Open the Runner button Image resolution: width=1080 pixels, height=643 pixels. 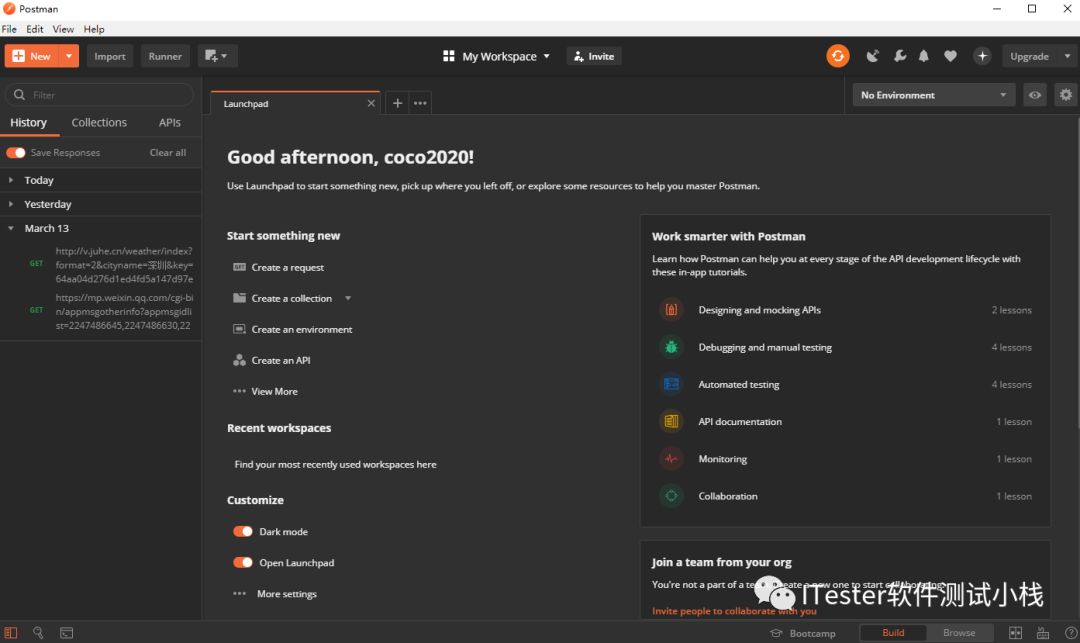(165, 56)
